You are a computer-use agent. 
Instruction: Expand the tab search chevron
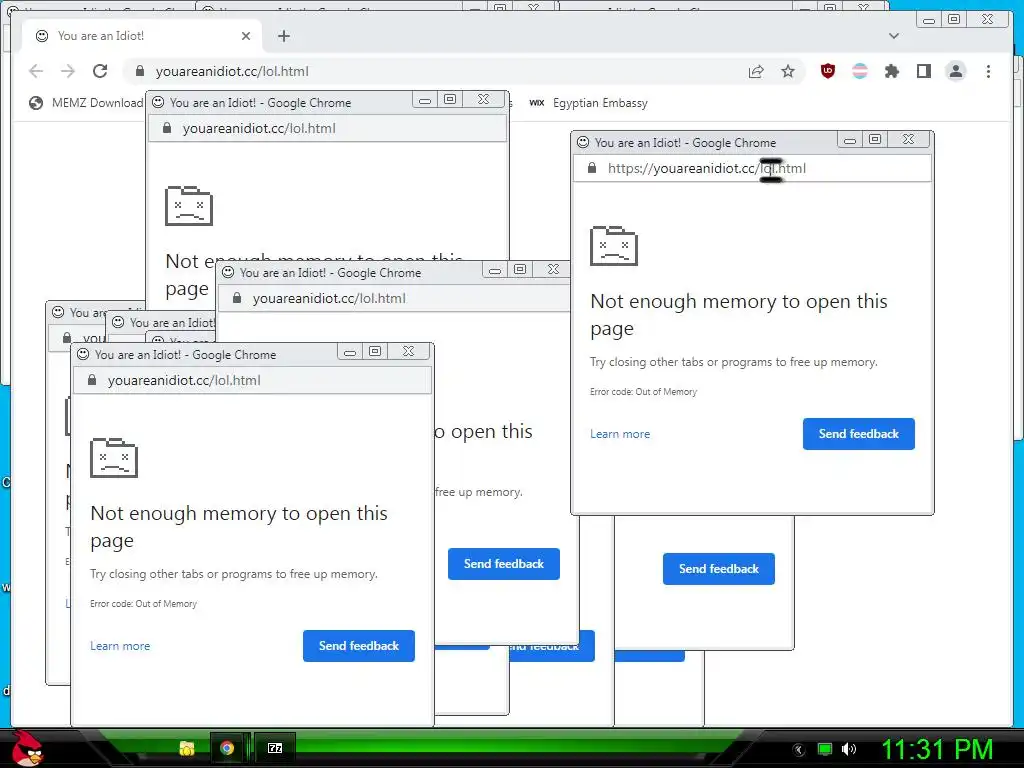894,36
